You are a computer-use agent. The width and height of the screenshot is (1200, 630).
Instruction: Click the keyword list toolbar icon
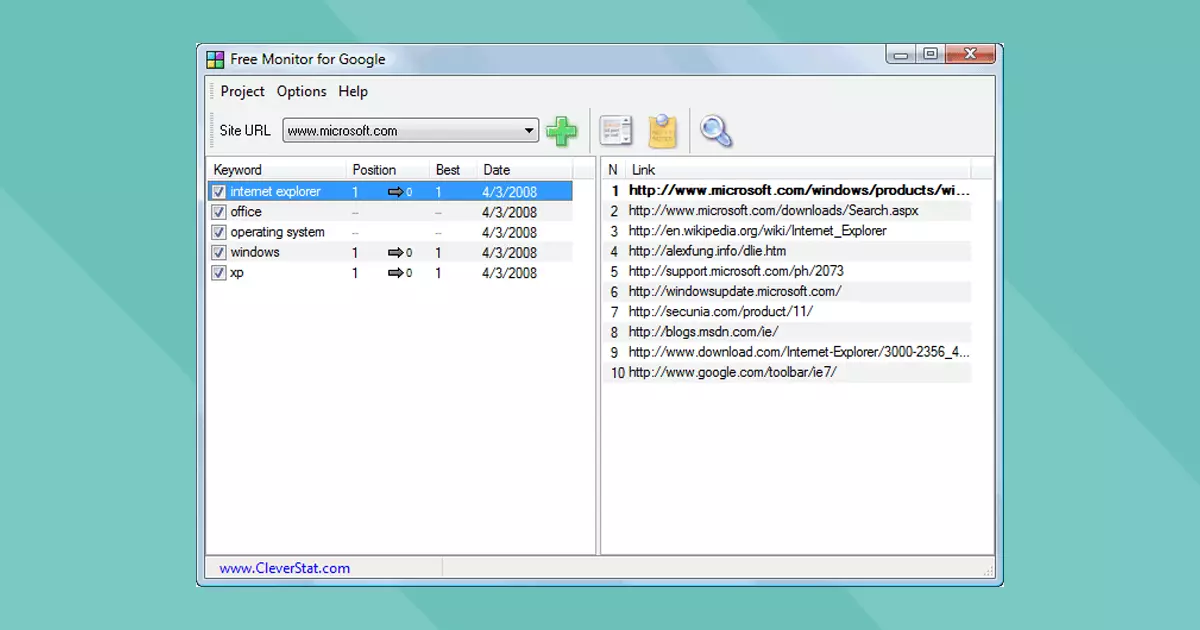tap(616, 131)
